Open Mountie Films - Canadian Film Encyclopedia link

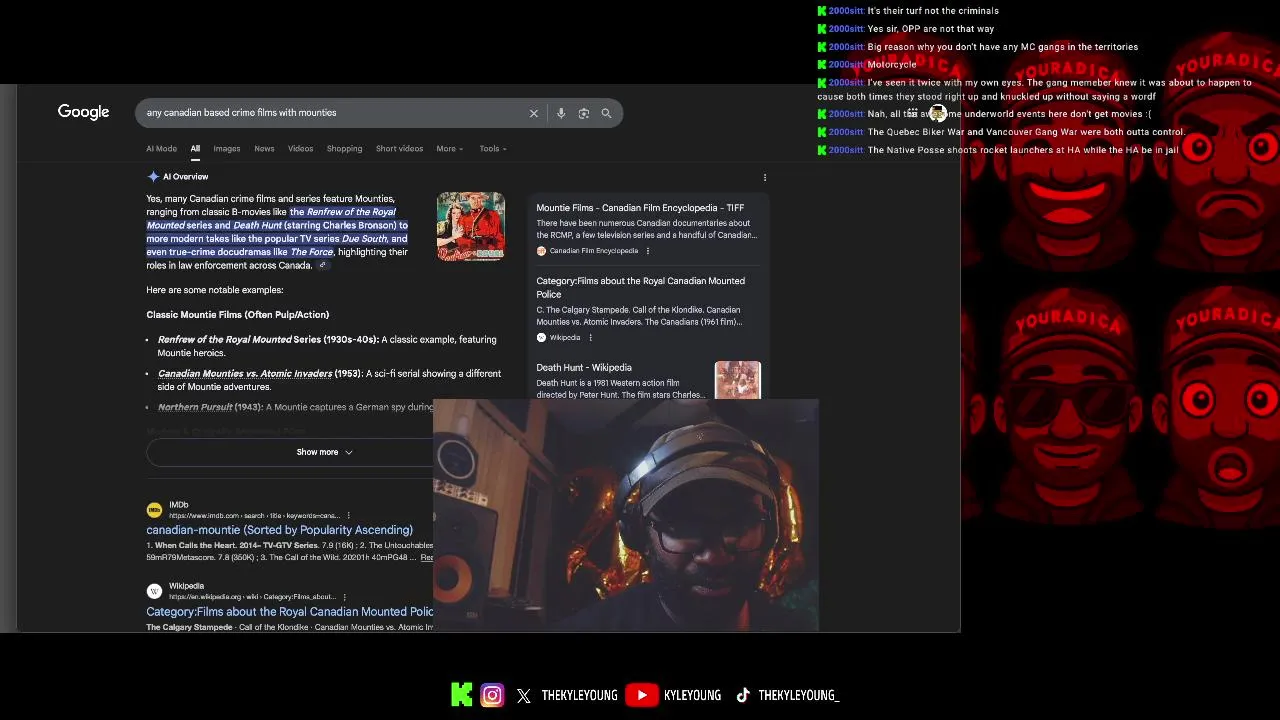click(640, 208)
